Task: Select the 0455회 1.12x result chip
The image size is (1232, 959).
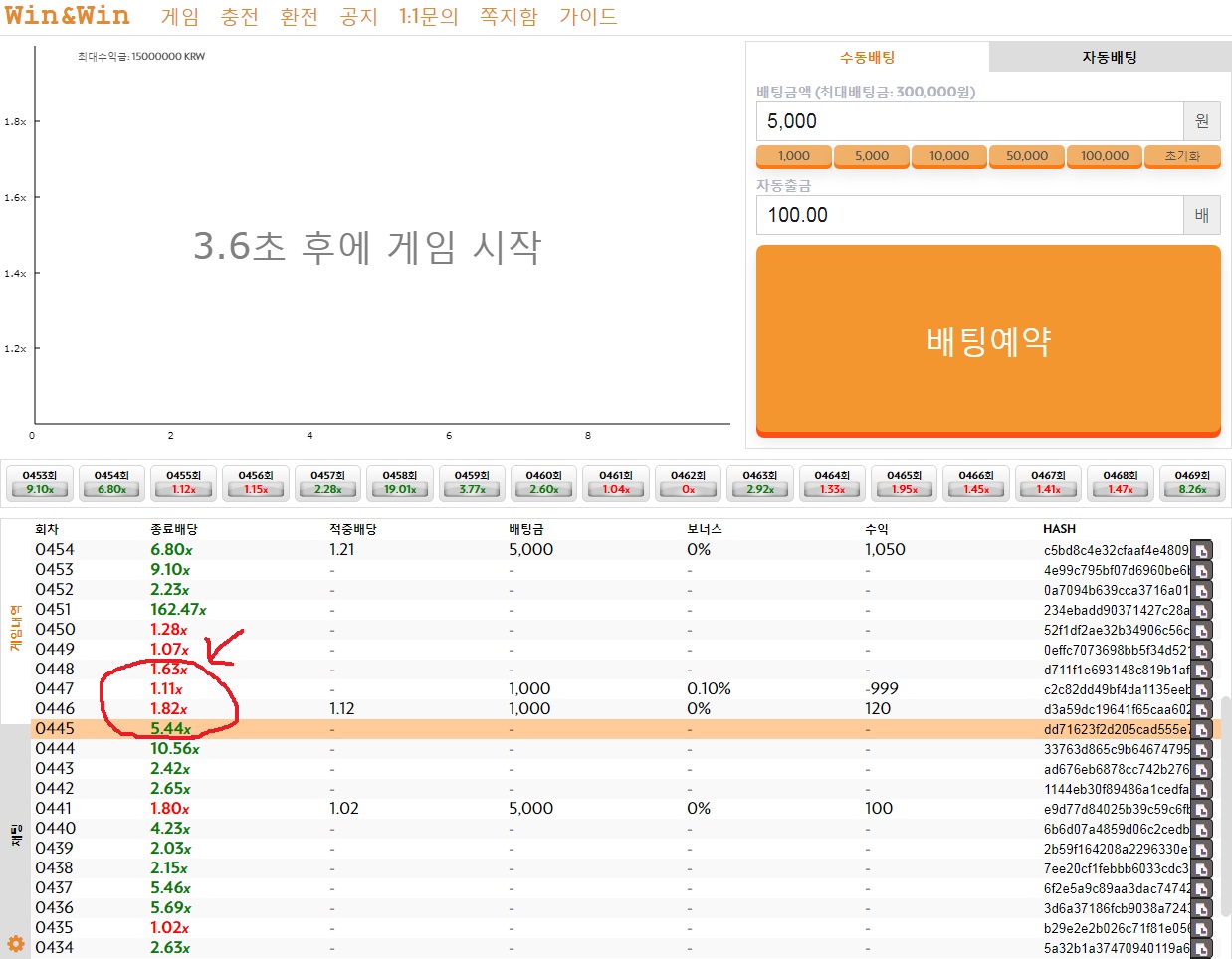Action: 184,482
